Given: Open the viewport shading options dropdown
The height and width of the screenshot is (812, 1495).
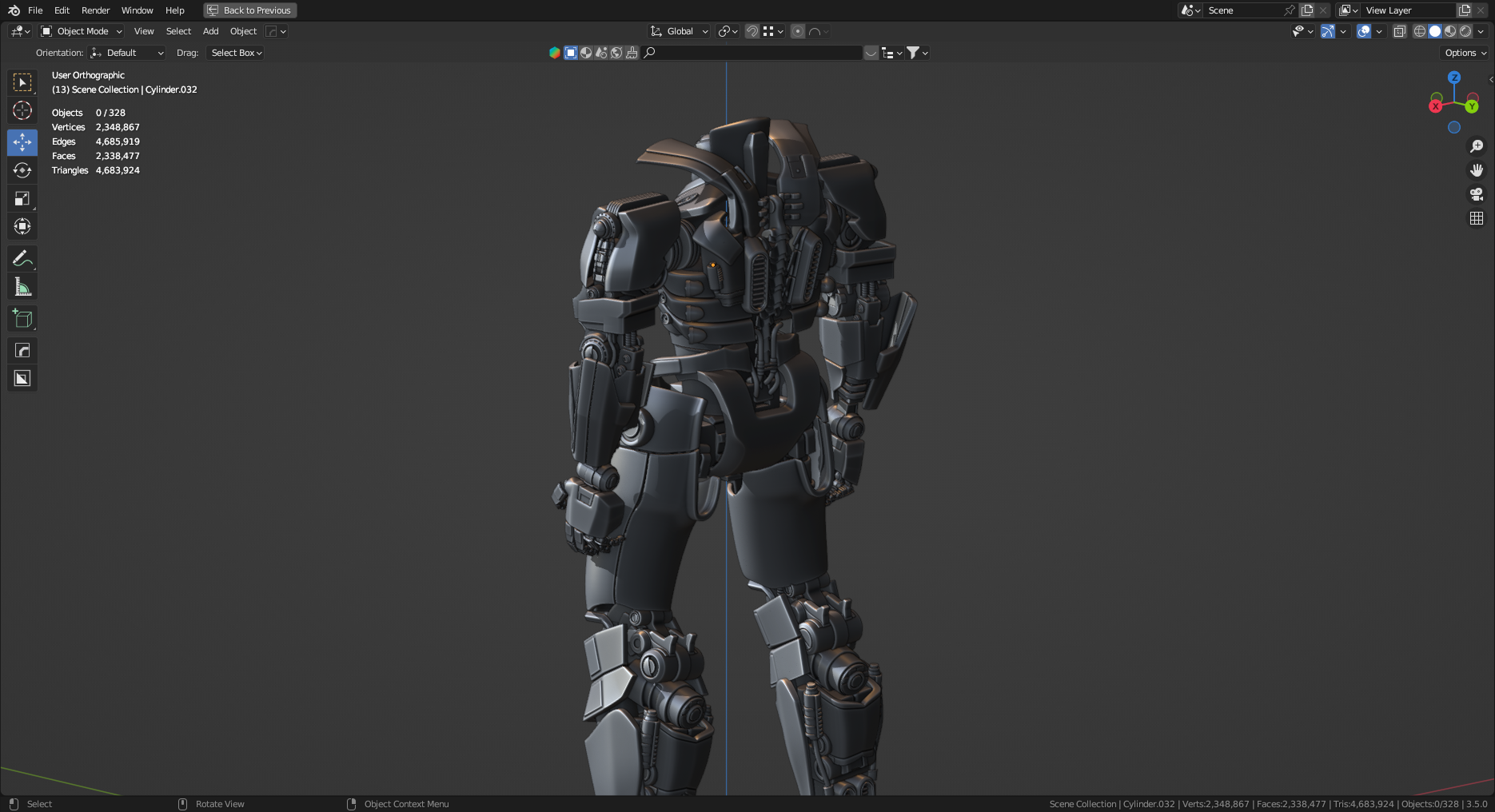Looking at the screenshot, I should (1481, 31).
